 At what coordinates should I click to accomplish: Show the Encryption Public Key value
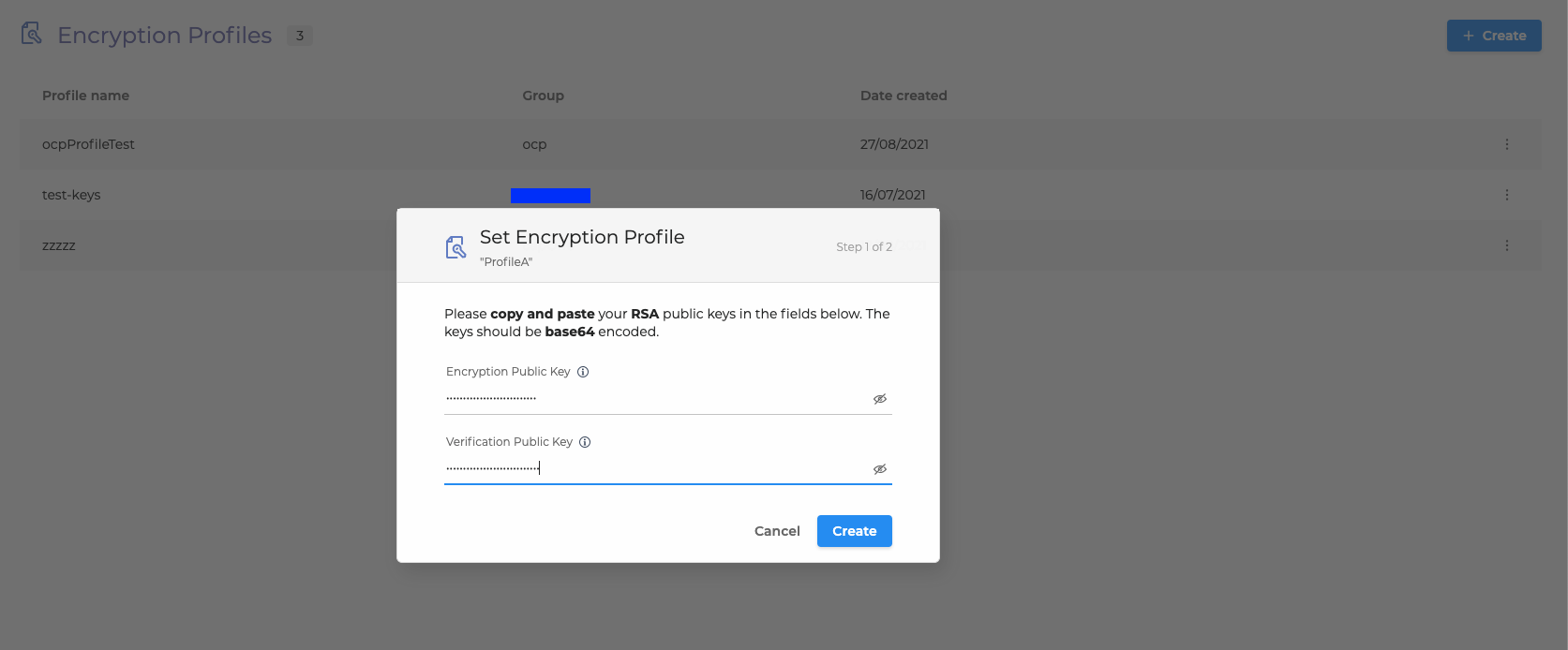click(880, 399)
